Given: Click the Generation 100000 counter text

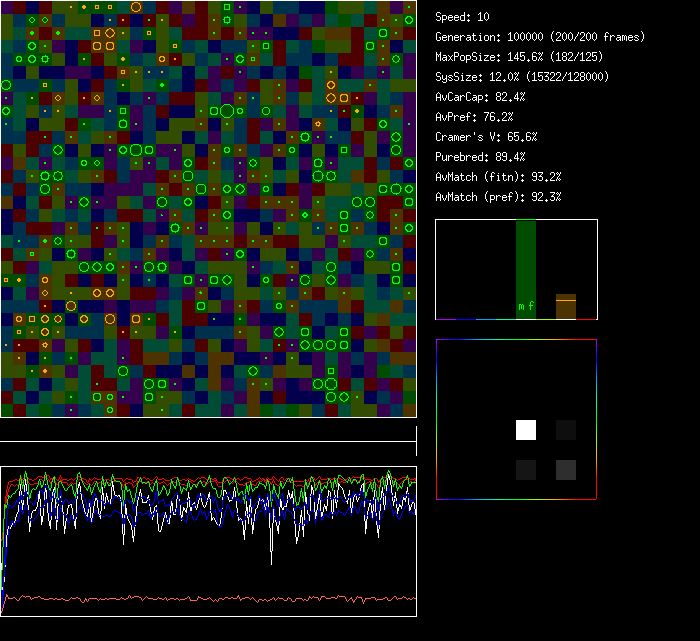Looking at the screenshot, I should click(x=540, y=37).
